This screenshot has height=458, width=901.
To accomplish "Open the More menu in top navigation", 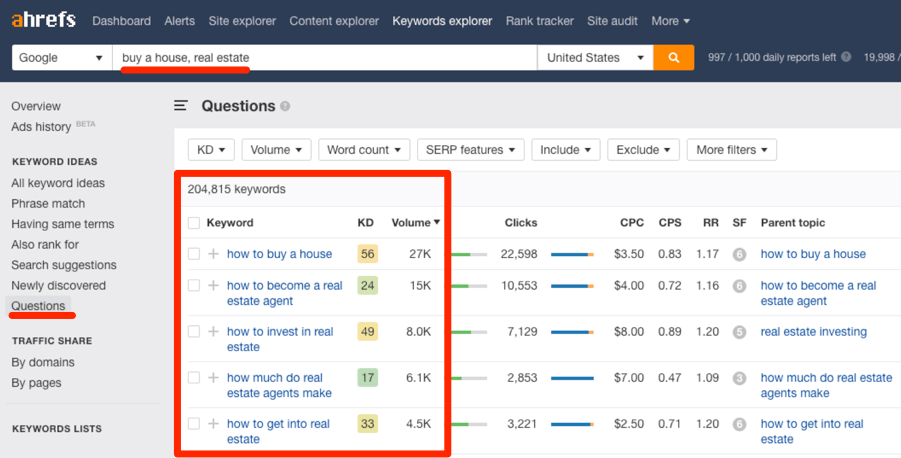I will click(671, 21).
